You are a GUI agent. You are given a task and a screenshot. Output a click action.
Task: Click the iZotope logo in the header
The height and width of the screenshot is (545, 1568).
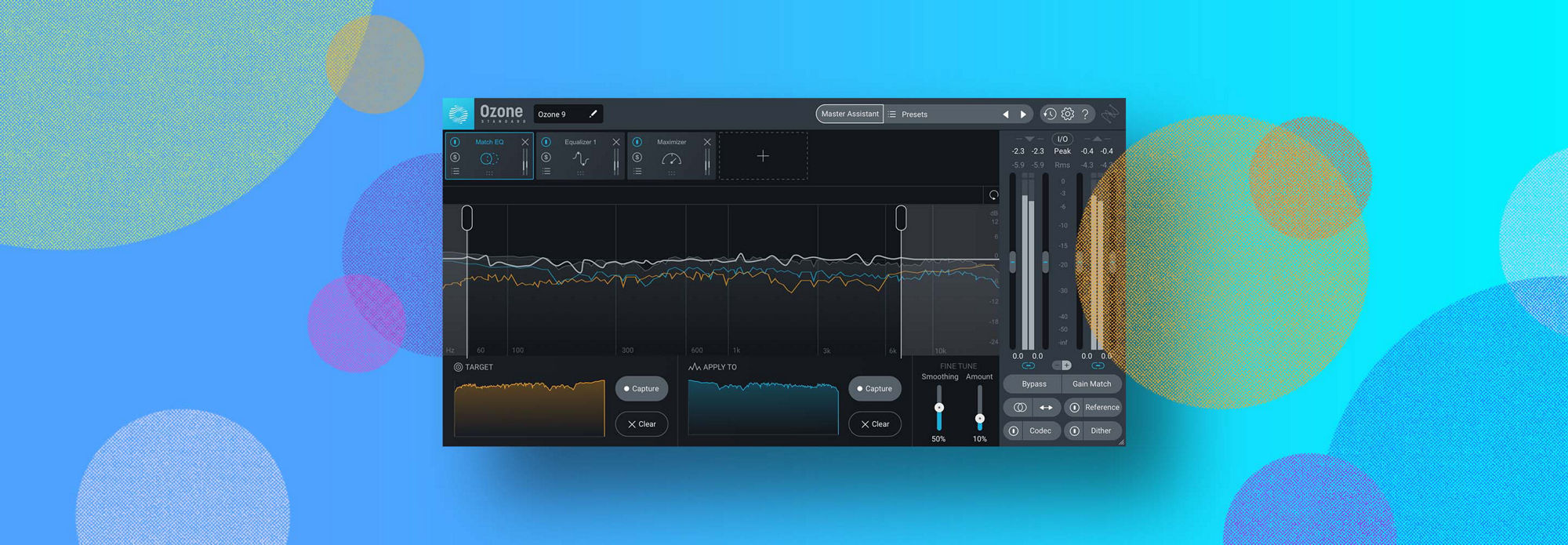(1109, 114)
